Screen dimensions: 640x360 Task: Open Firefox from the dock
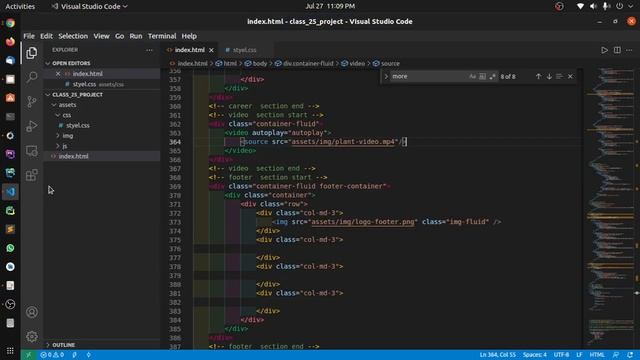(x=10, y=42)
